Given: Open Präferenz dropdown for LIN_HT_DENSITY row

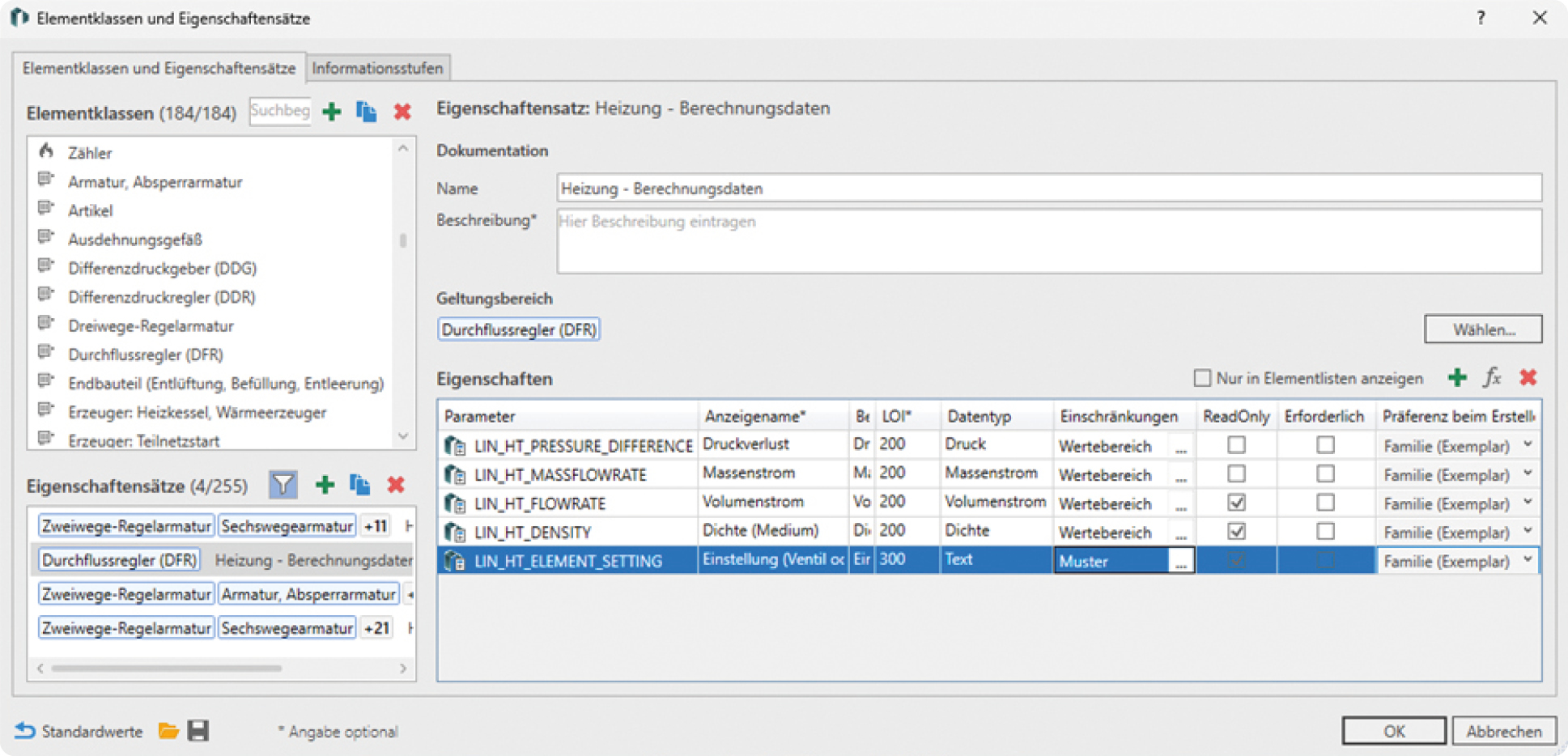Looking at the screenshot, I should tap(1527, 532).
